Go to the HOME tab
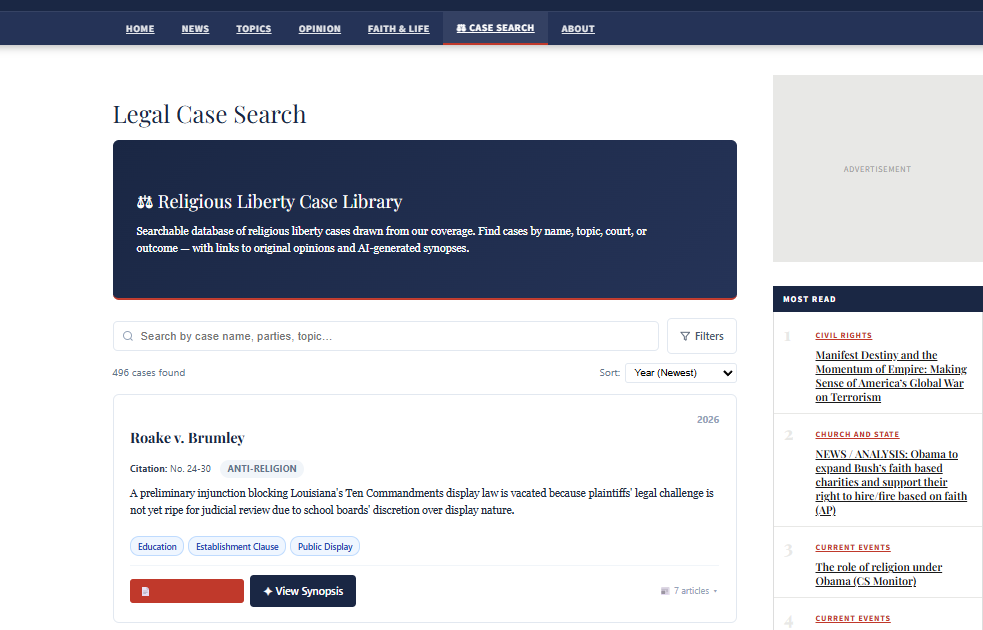Image resolution: width=983 pixels, height=630 pixels. (140, 28)
